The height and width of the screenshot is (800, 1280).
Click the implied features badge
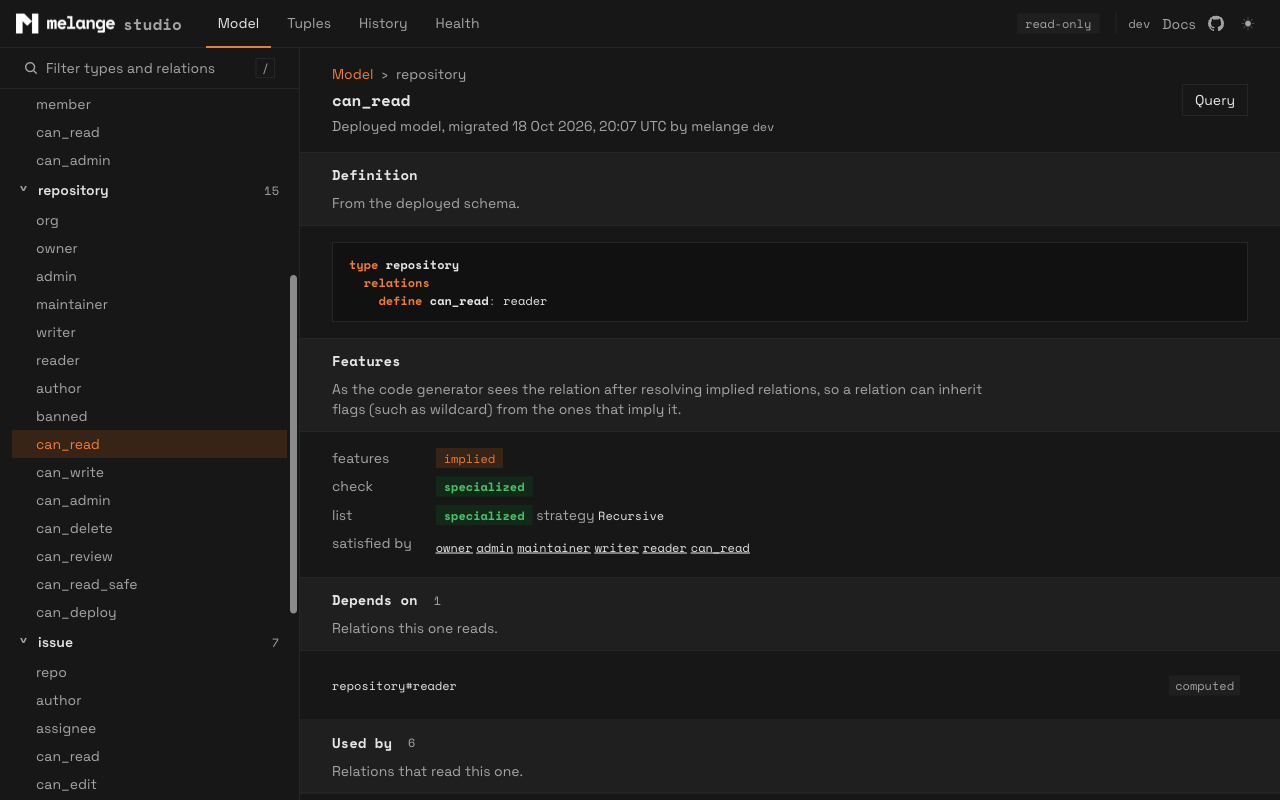469,458
